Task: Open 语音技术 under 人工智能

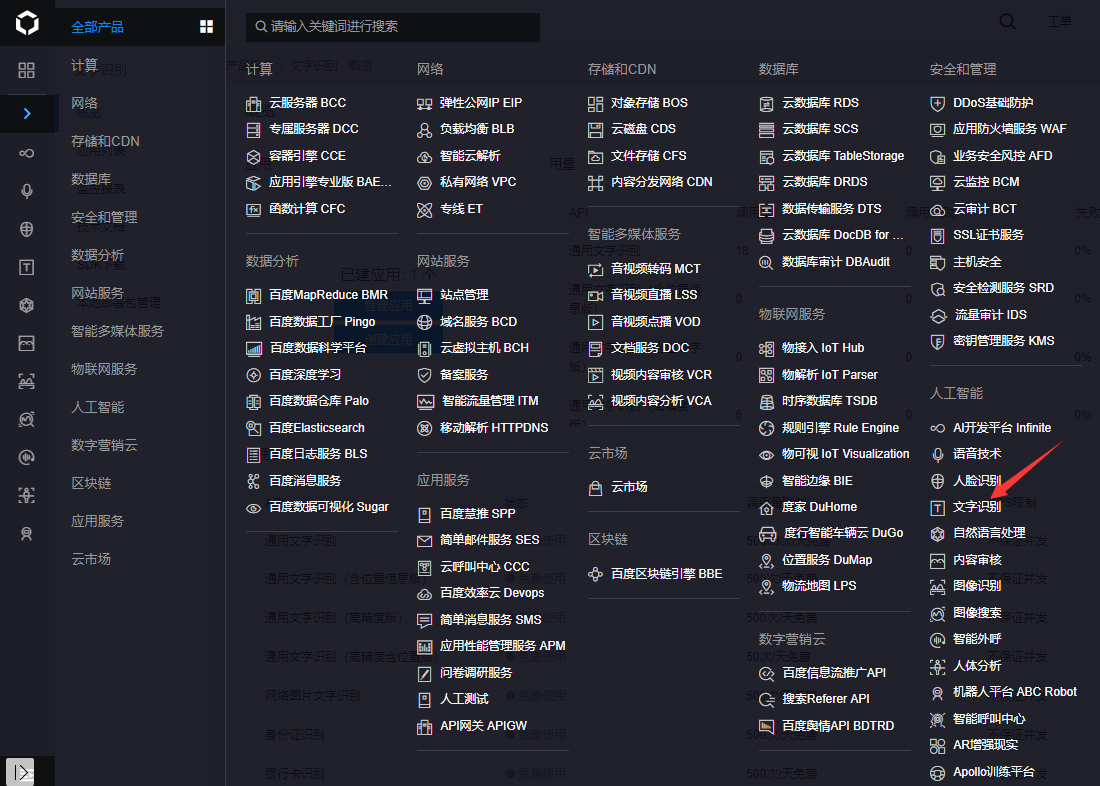Action: [x=977, y=454]
